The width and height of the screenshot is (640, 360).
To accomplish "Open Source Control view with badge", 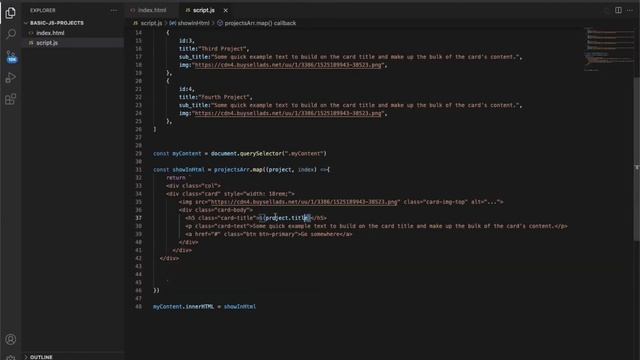I will pos(11,56).
